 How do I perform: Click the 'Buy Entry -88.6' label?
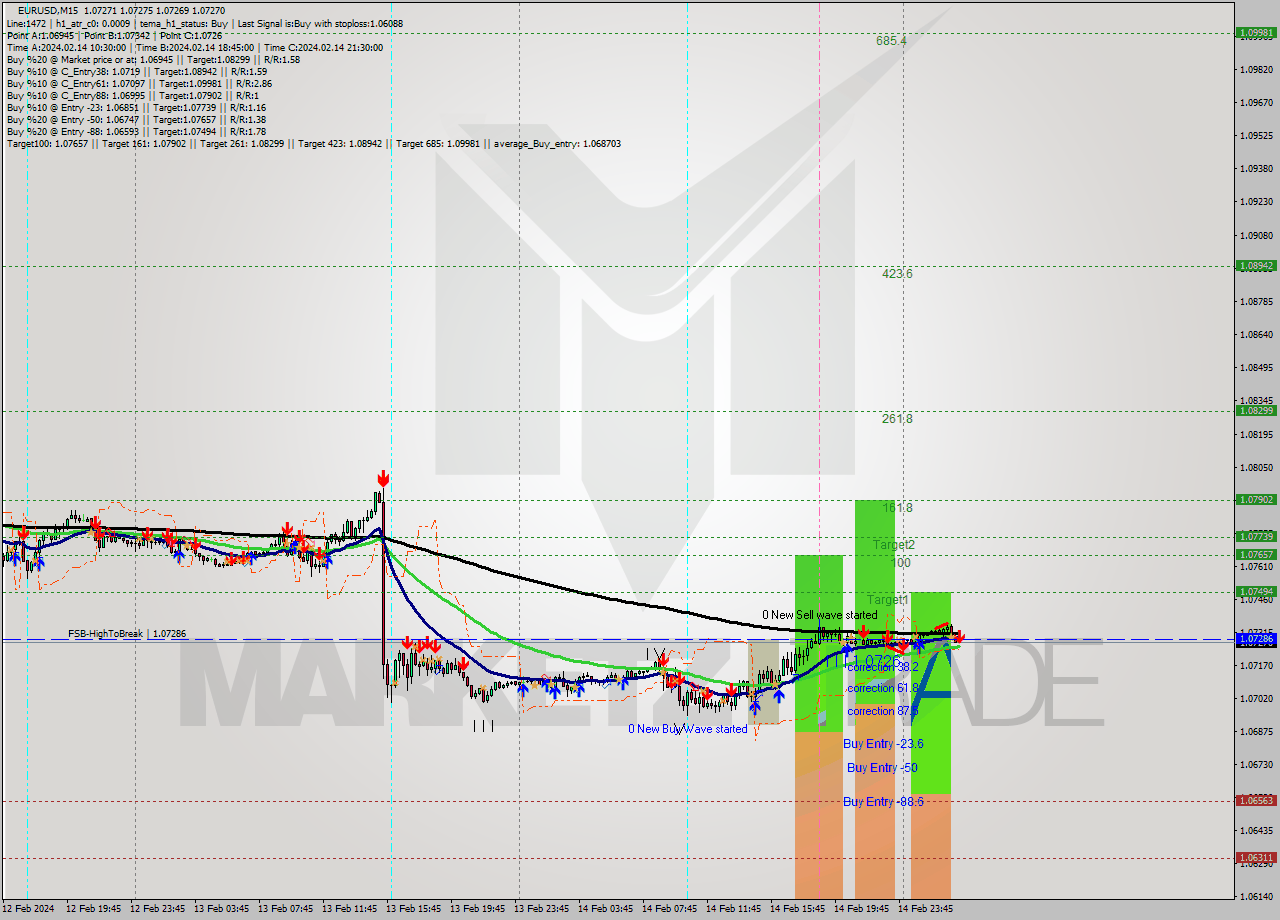883,802
